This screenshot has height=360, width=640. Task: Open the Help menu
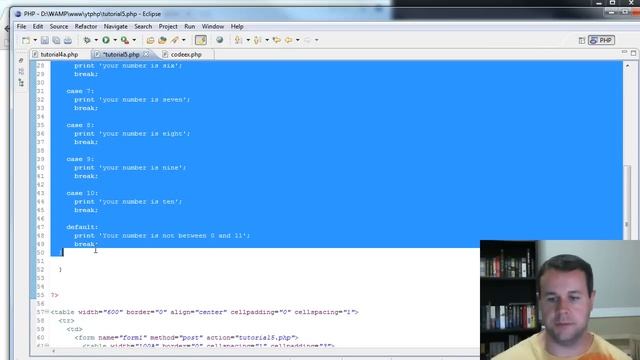(x=237, y=26)
